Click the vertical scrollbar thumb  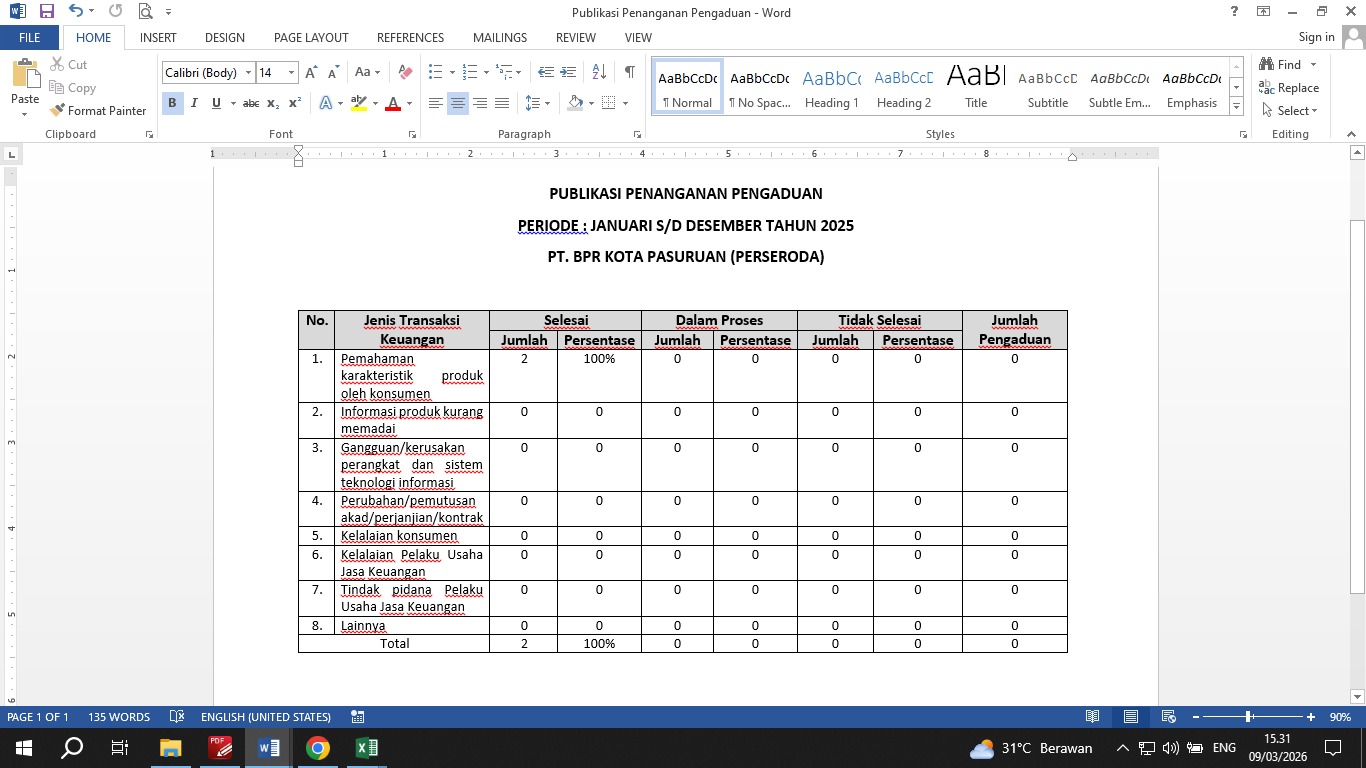pos(1357,407)
